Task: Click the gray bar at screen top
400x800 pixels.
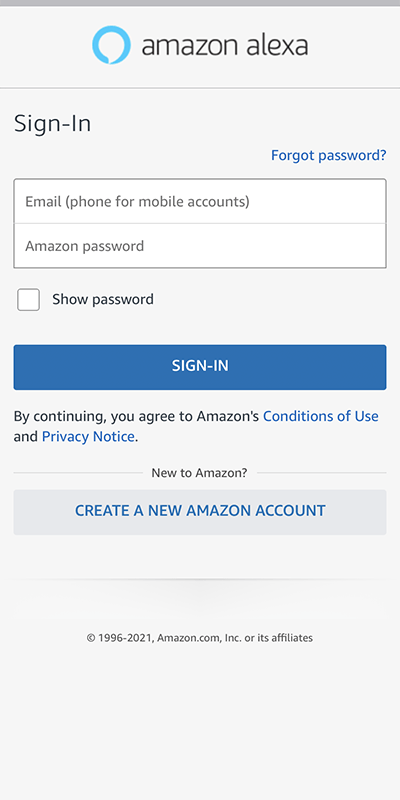Action: (200, 3)
